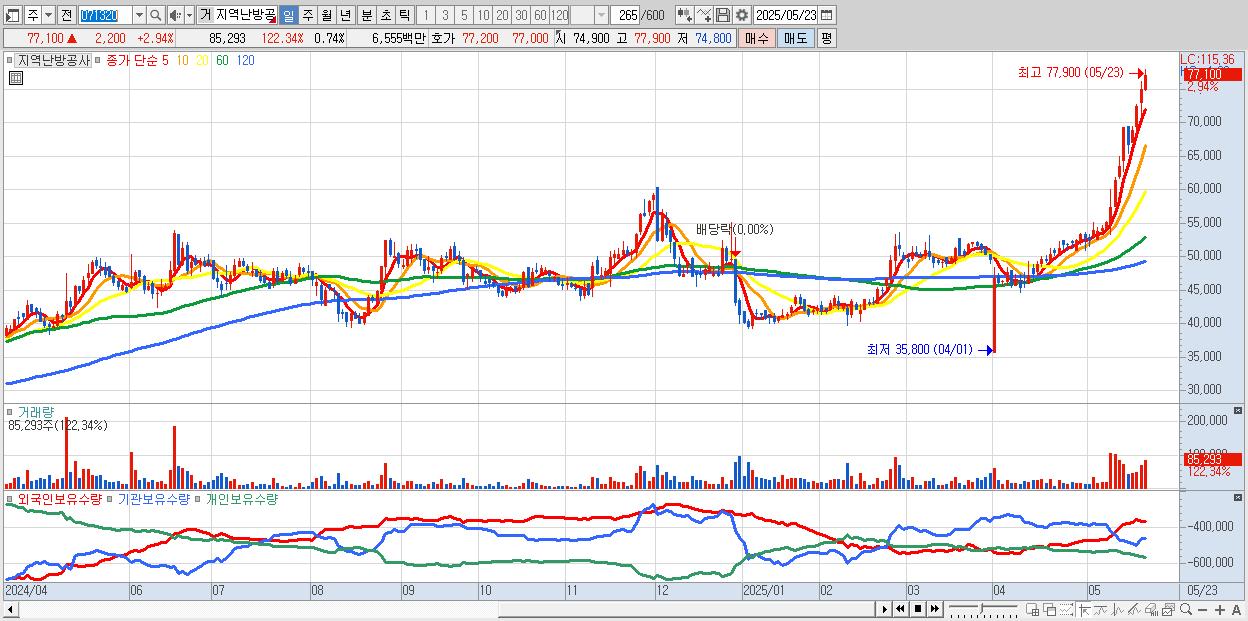
Task: Click the line-with-pencil draw icon
Action: pyautogui.click(x=1134, y=609)
